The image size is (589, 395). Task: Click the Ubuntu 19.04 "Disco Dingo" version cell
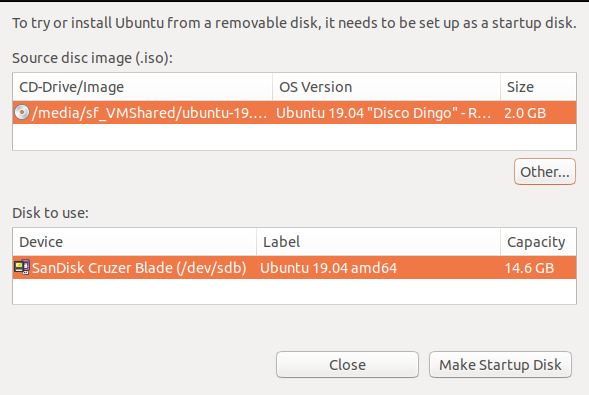pos(384,113)
